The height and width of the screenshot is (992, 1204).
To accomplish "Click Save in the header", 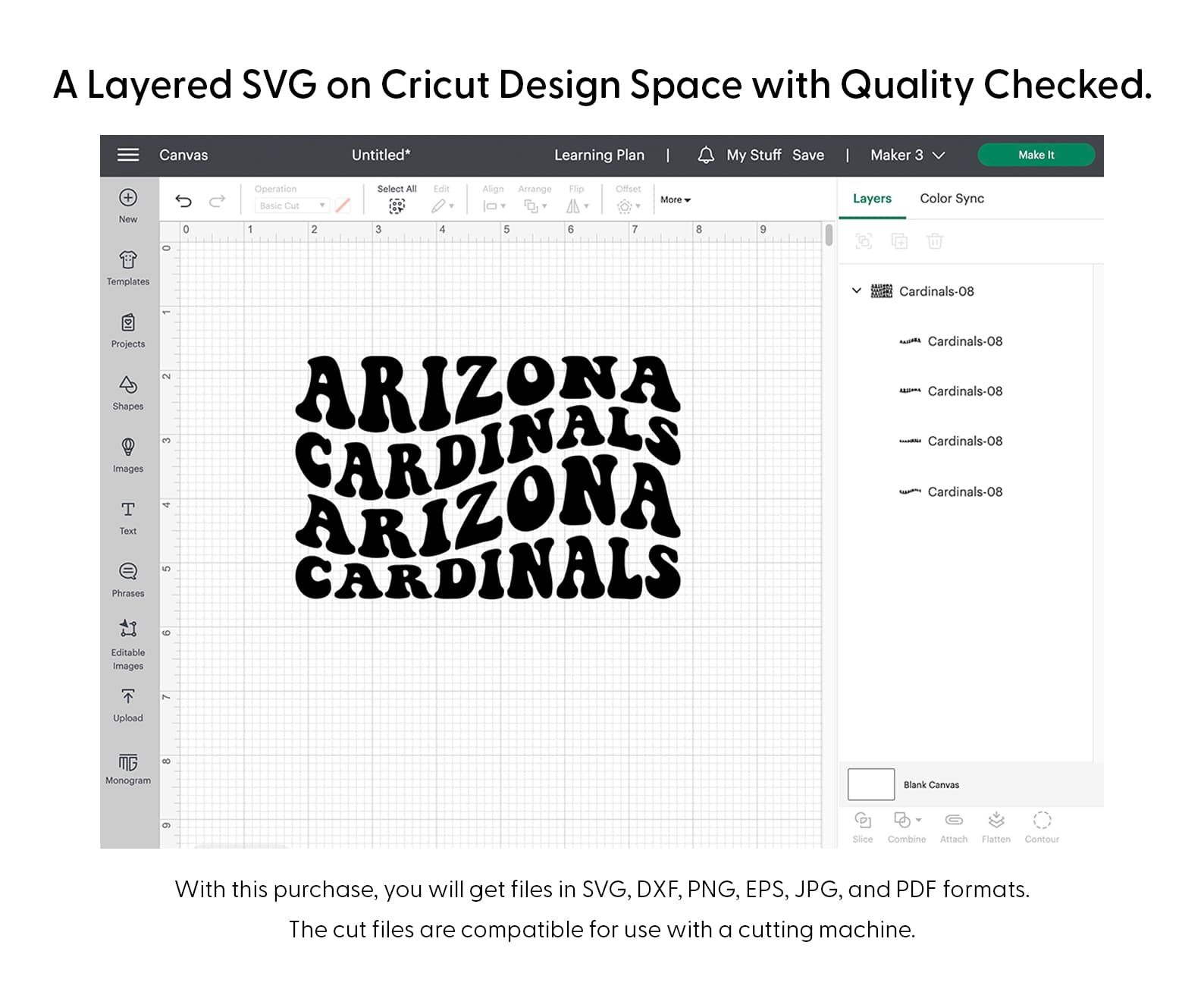I will tap(808, 155).
